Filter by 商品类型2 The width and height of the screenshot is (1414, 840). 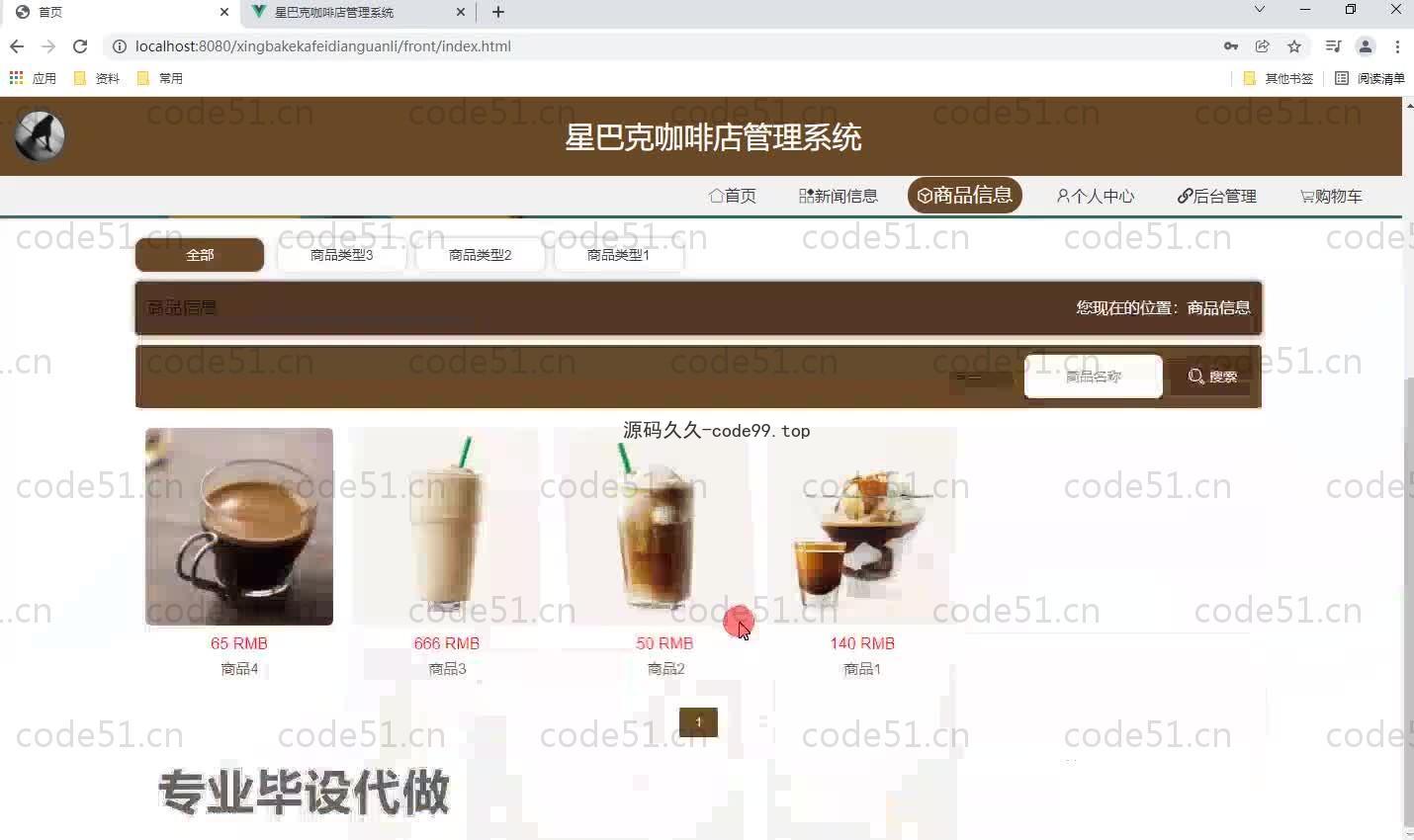tap(480, 255)
